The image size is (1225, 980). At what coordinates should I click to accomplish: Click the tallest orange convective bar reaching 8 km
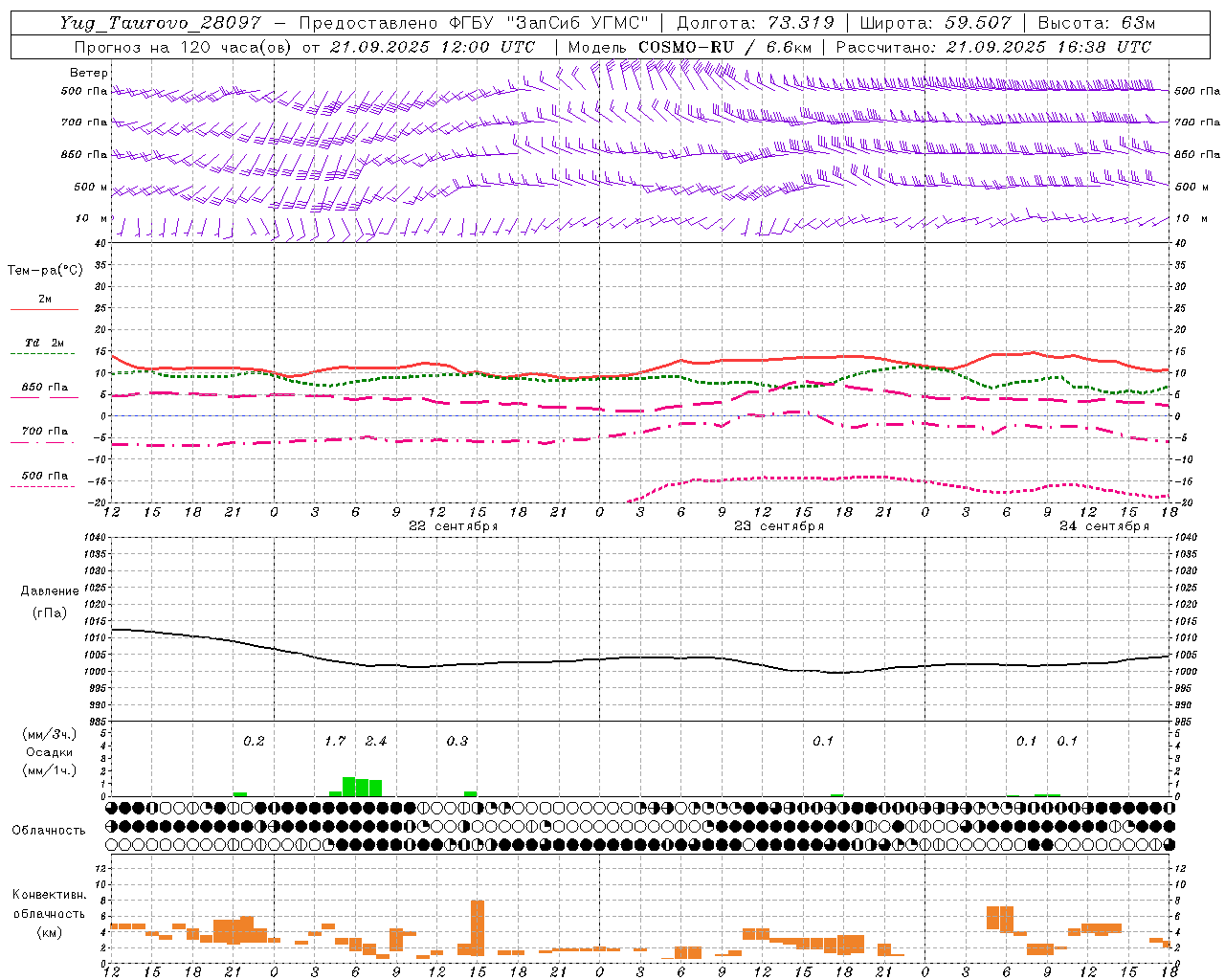click(478, 927)
